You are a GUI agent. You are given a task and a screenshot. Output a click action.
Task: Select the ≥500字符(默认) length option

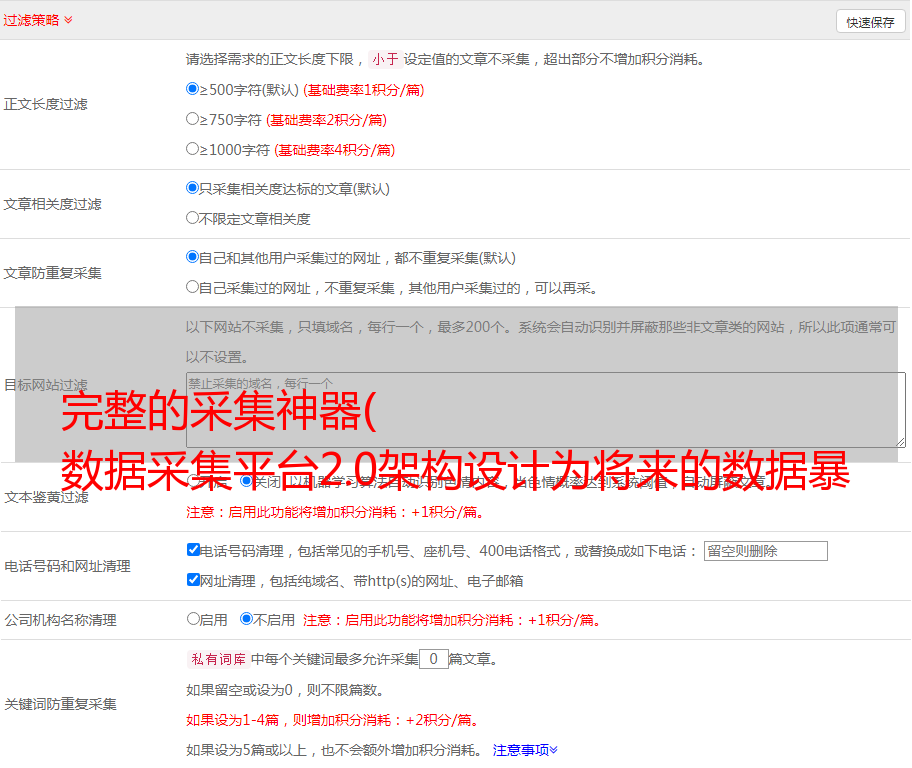193,89
